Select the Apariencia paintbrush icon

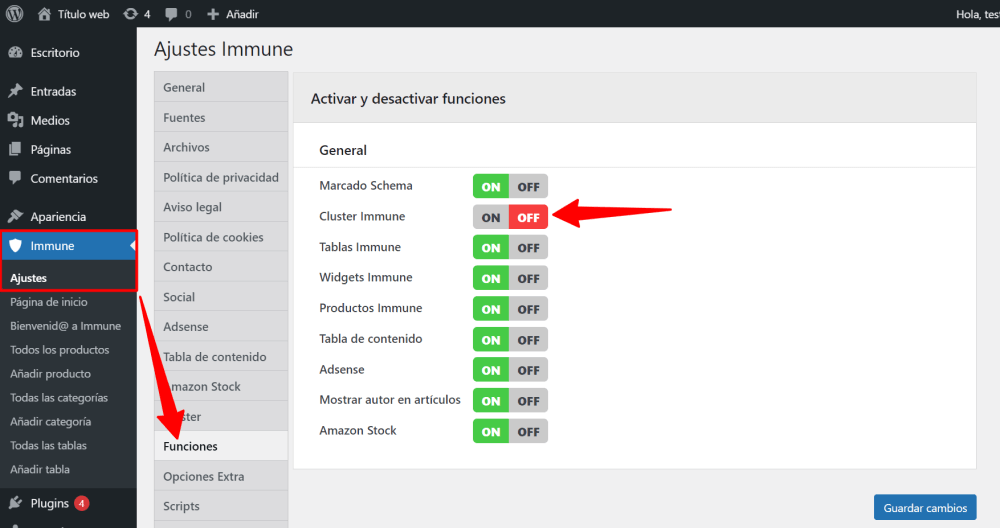15,216
